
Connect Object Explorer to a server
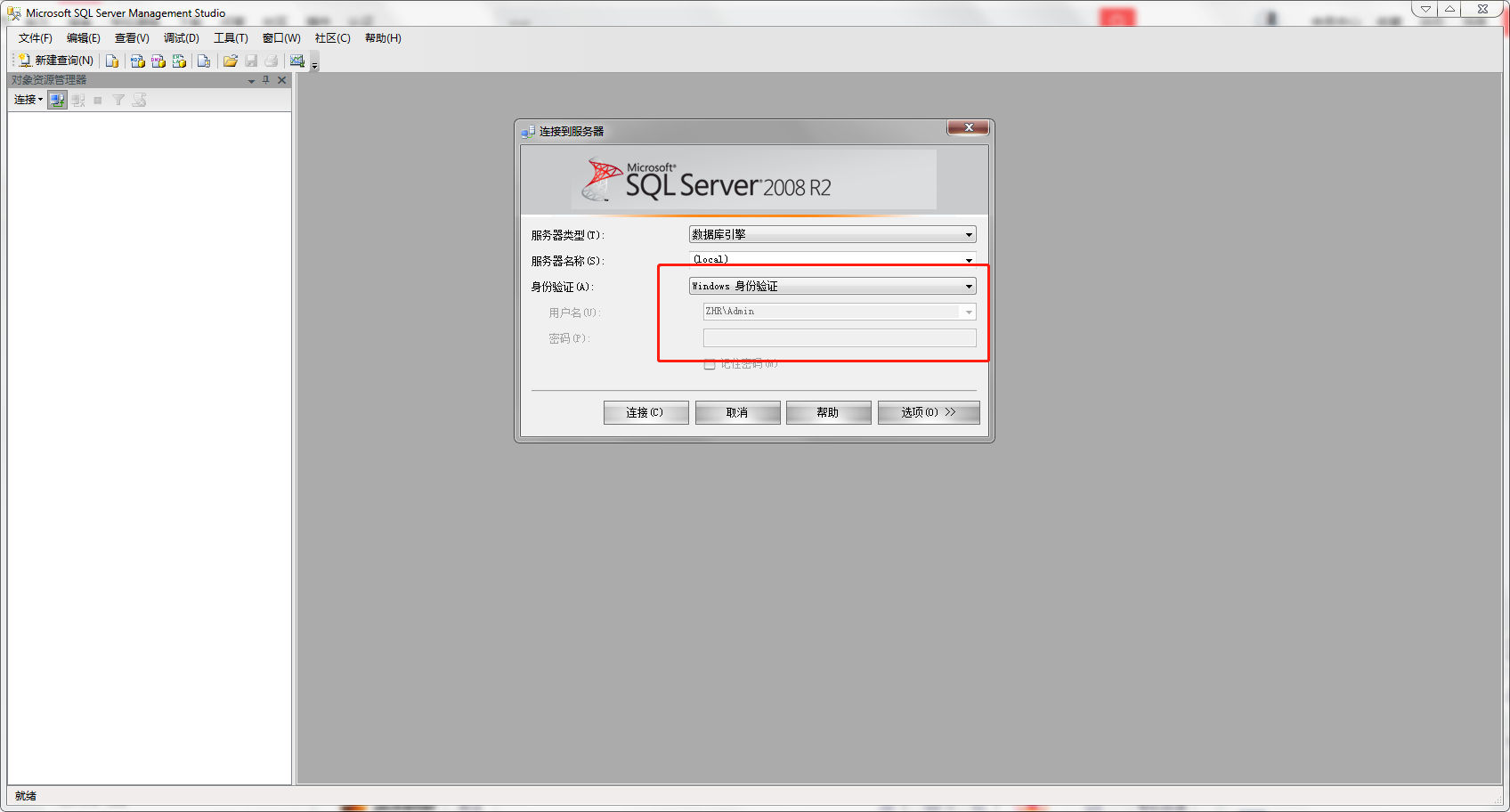point(56,99)
